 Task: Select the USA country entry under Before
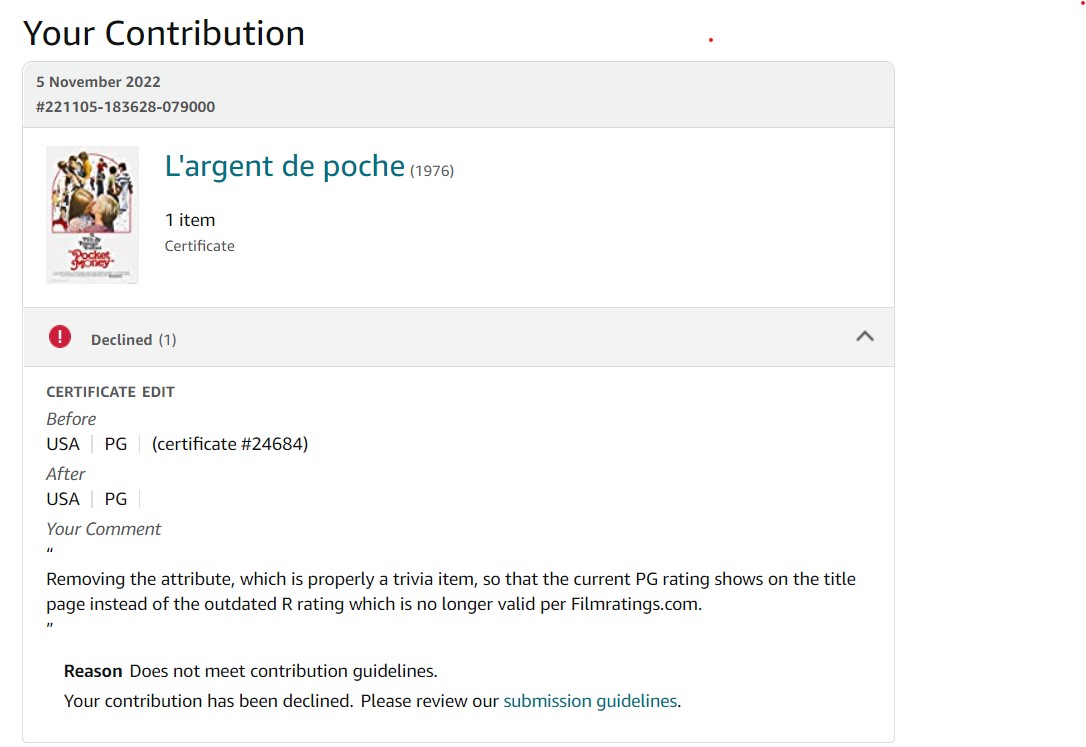point(62,443)
